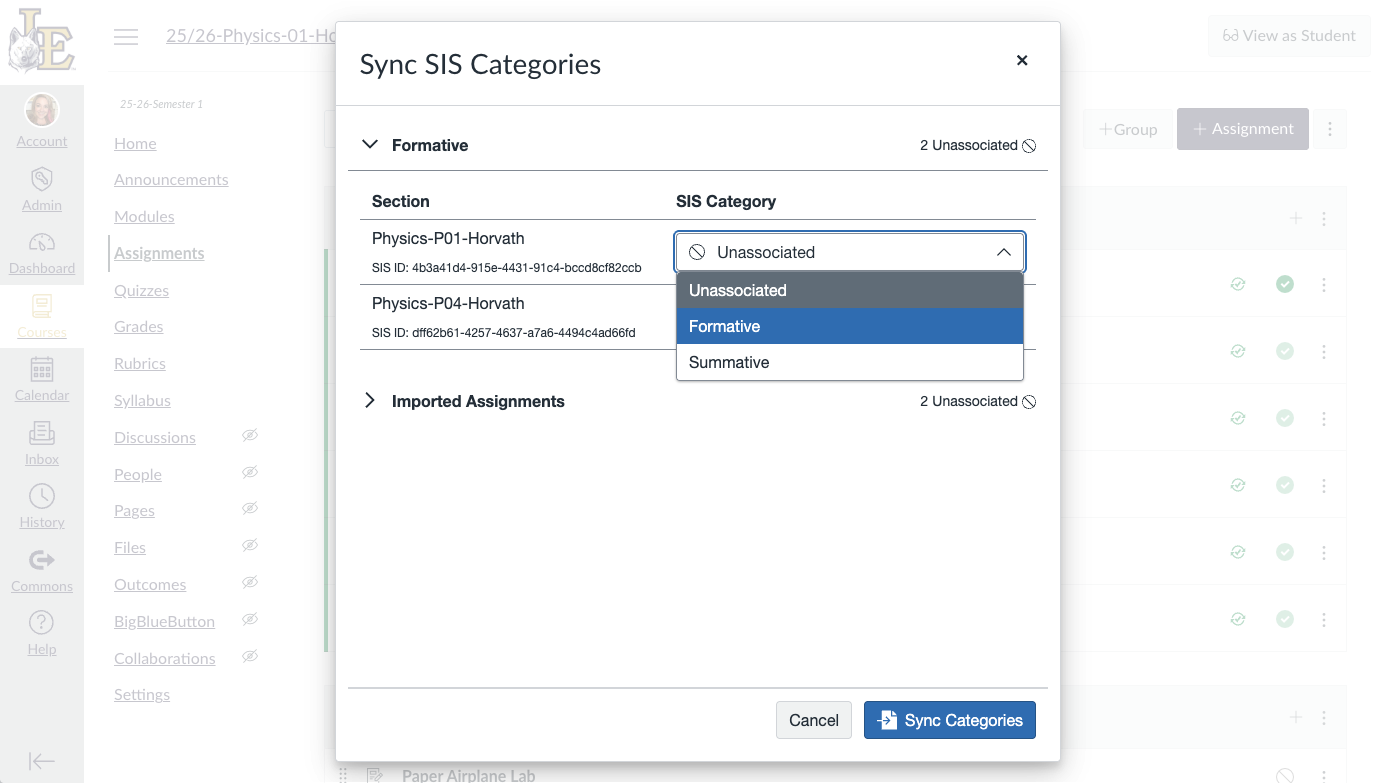1395x783 pixels.
Task: Toggle the course menu hamburger icon
Action: pyautogui.click(x=126, y=37)
